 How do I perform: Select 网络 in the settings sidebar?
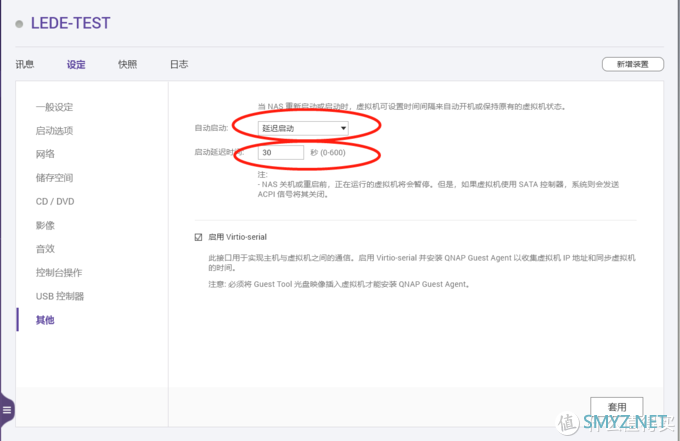coord(45,154)
